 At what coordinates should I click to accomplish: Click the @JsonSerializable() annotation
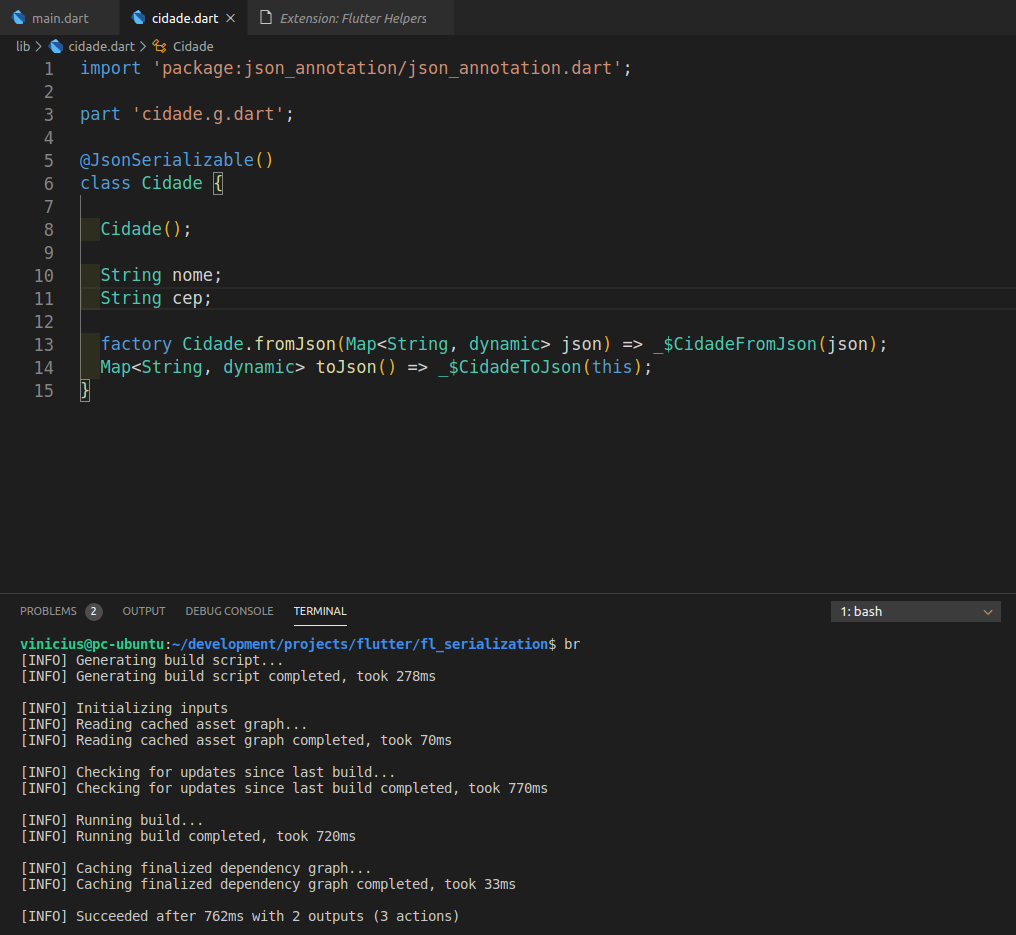tap(176, 160)
